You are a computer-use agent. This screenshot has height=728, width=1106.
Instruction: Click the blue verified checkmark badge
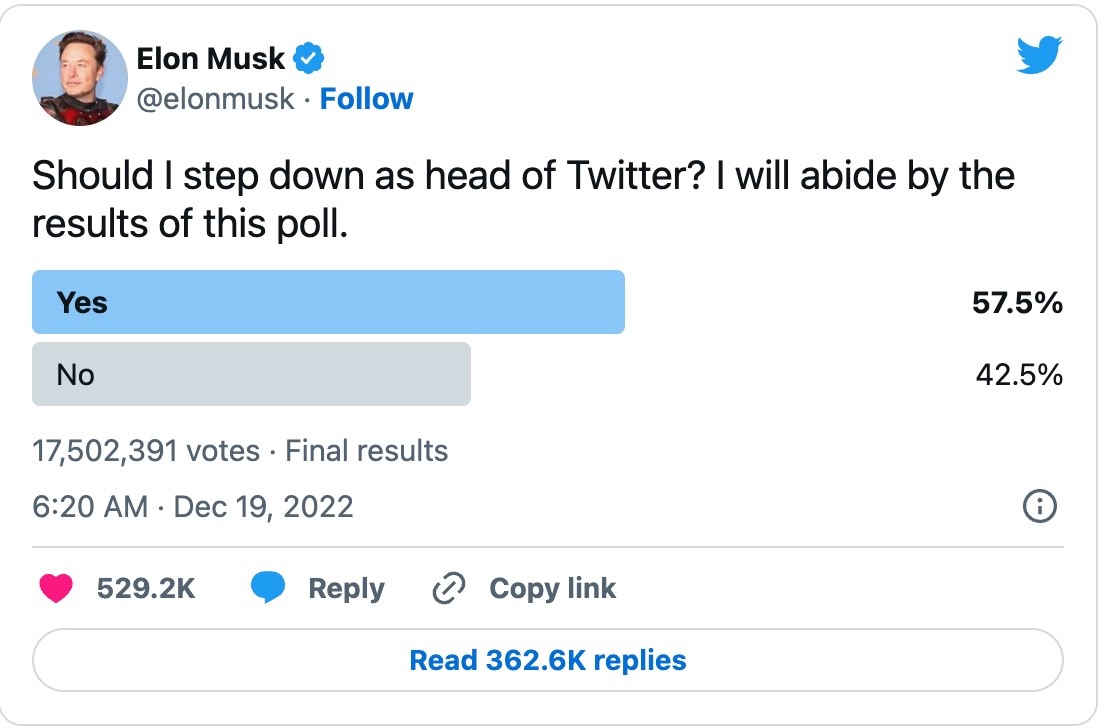pyautogui.click(x=308, y=58)
